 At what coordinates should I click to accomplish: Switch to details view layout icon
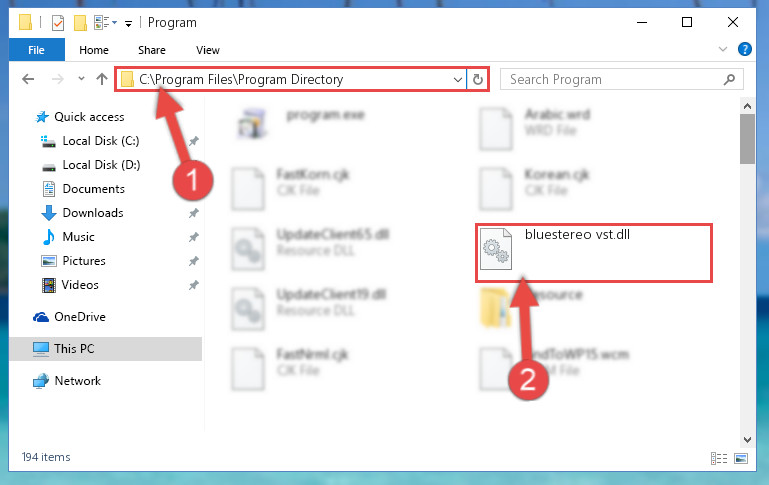pos(718,458)
